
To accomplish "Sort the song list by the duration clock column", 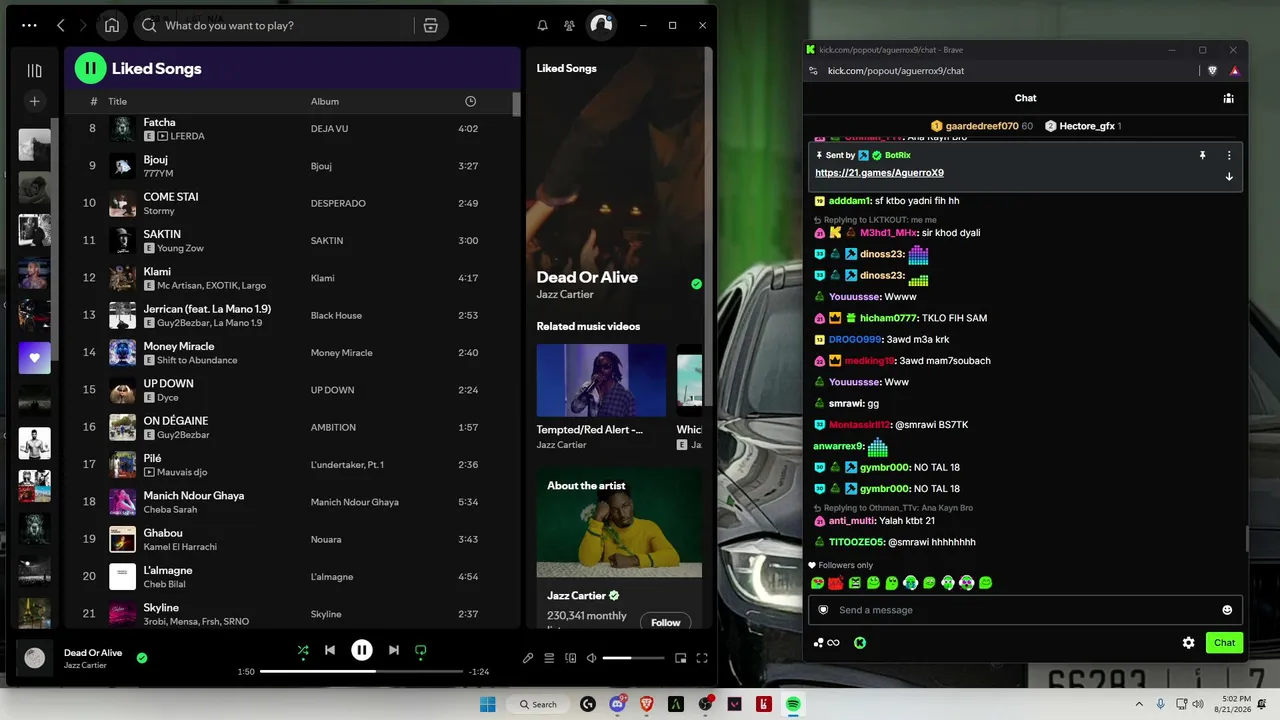I will pyautogui.click(x=471, y=101).
